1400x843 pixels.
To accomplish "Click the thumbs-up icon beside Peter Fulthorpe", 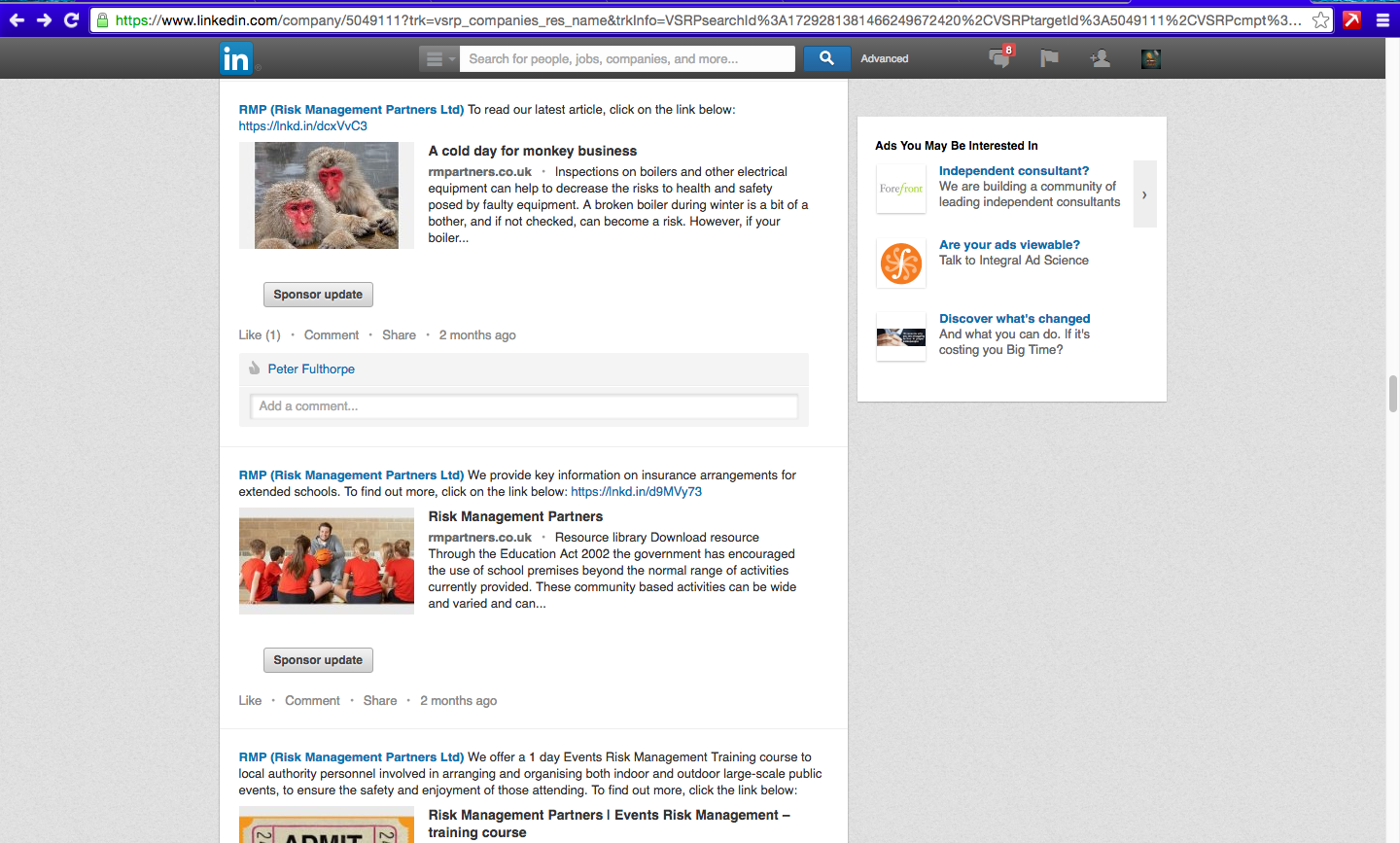I will 254,369.
